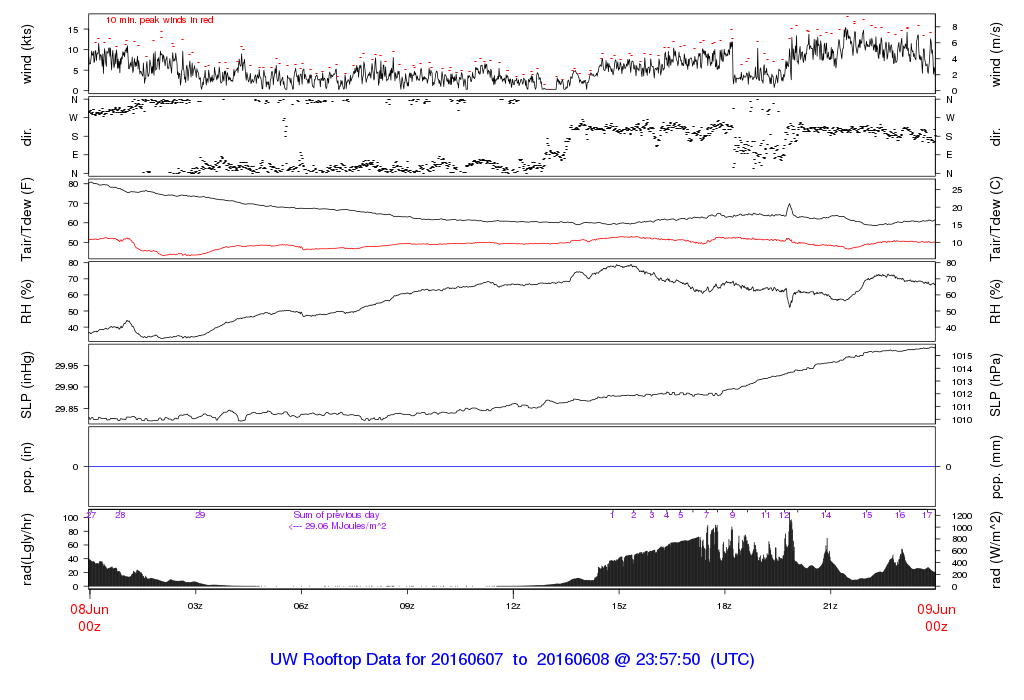Click the 'pcp. (in)' axis label
Image resolution: width=1024 pixels, height=700 pixels.
coord(27,467)
